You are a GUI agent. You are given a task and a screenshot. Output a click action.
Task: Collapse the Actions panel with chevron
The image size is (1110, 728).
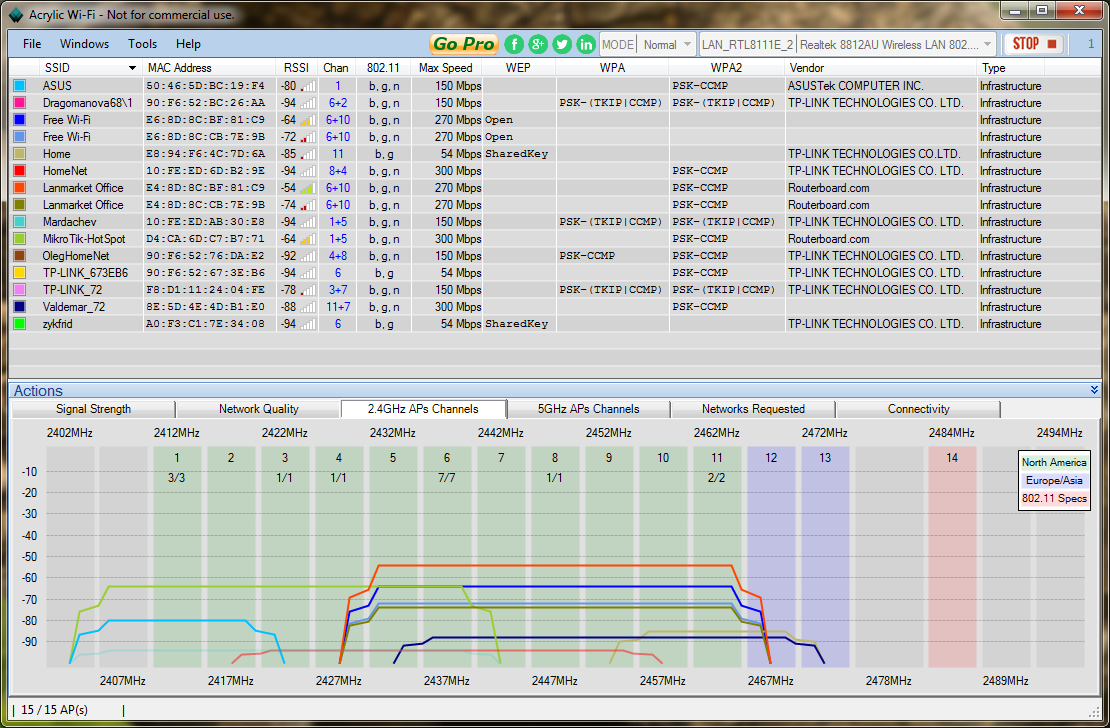pos(1094,390)
